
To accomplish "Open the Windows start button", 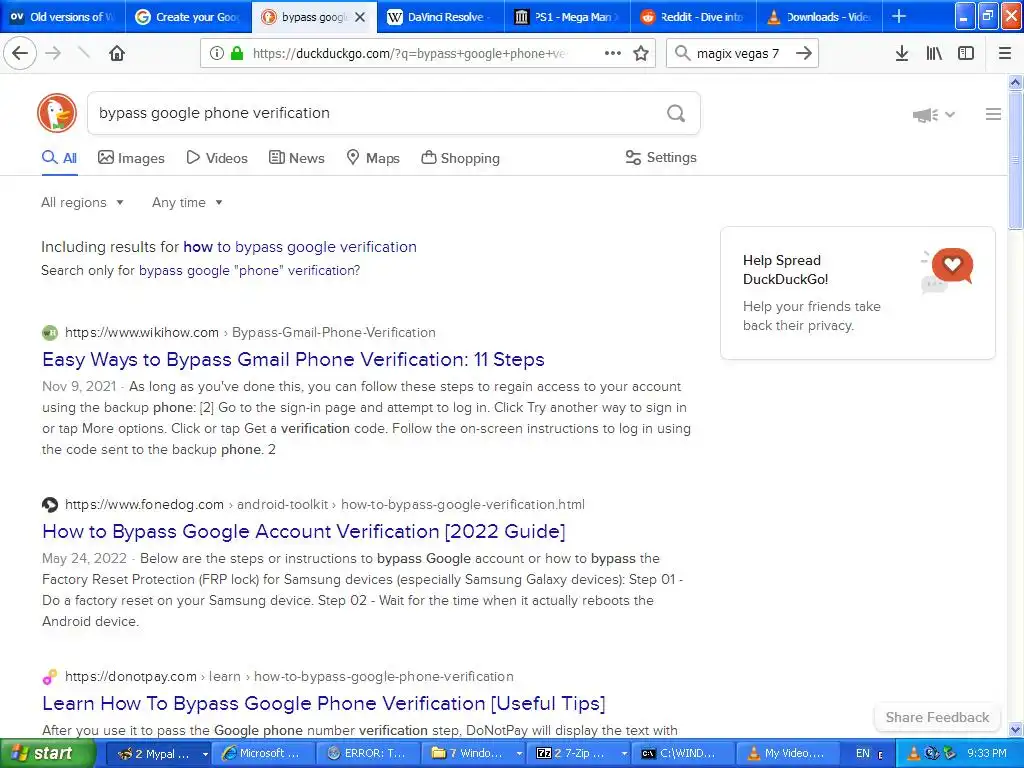I will click(x=47, y=753).
